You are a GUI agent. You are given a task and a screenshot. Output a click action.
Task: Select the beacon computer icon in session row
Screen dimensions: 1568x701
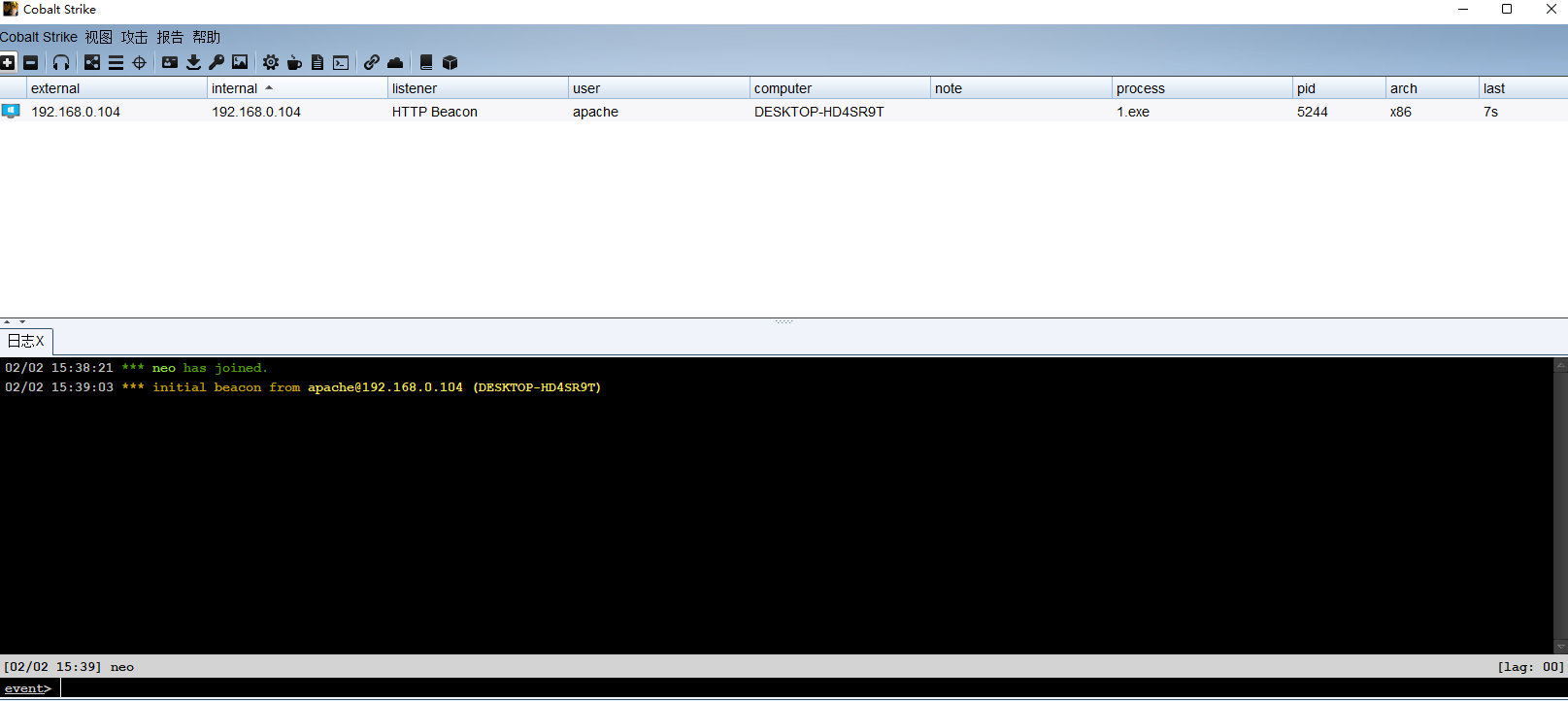(x=11, y=111)
